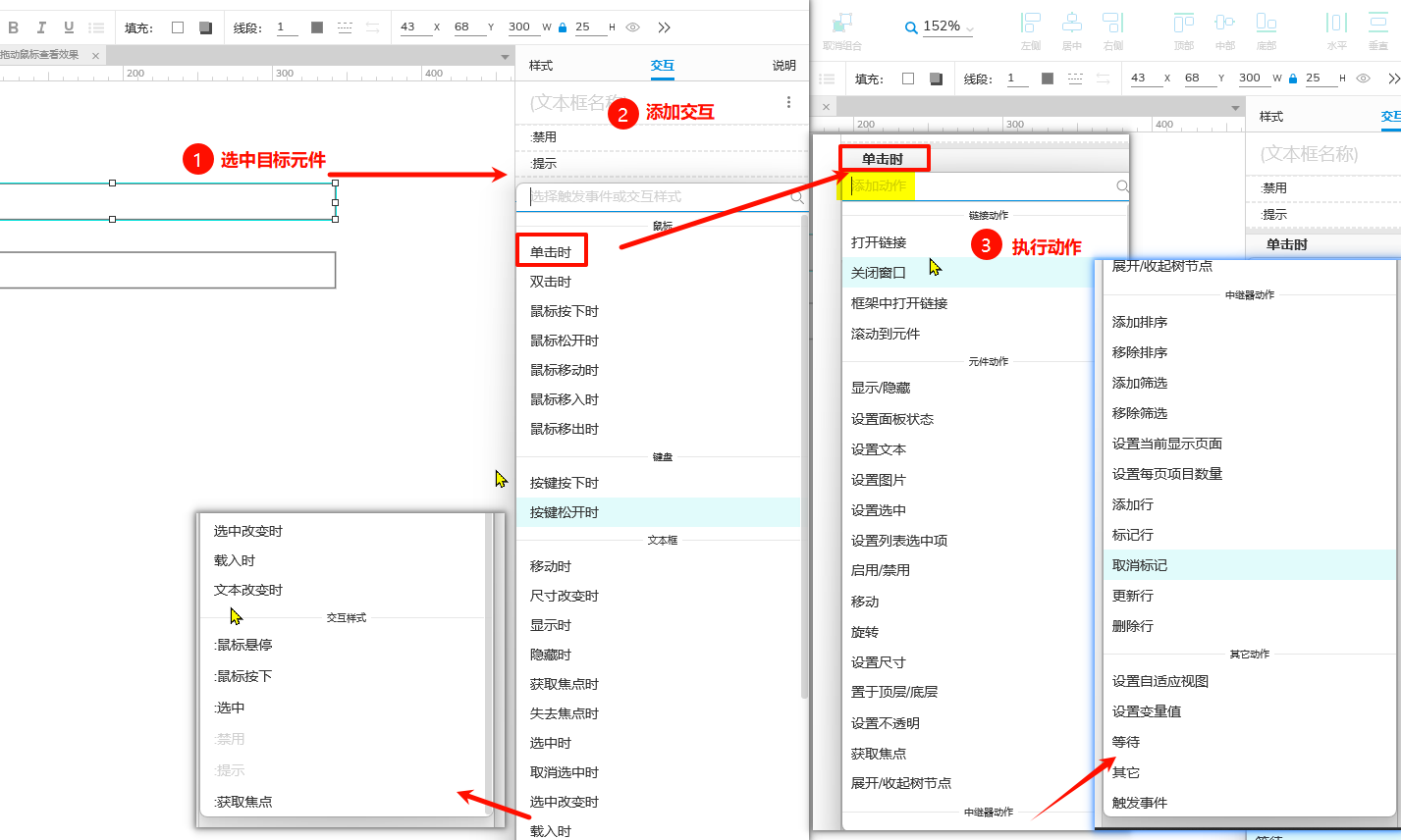Toggle aspect ratio lock in top-left toolbar
The width and height of the screenshot is (1401, 840).
tap(563, 27)
